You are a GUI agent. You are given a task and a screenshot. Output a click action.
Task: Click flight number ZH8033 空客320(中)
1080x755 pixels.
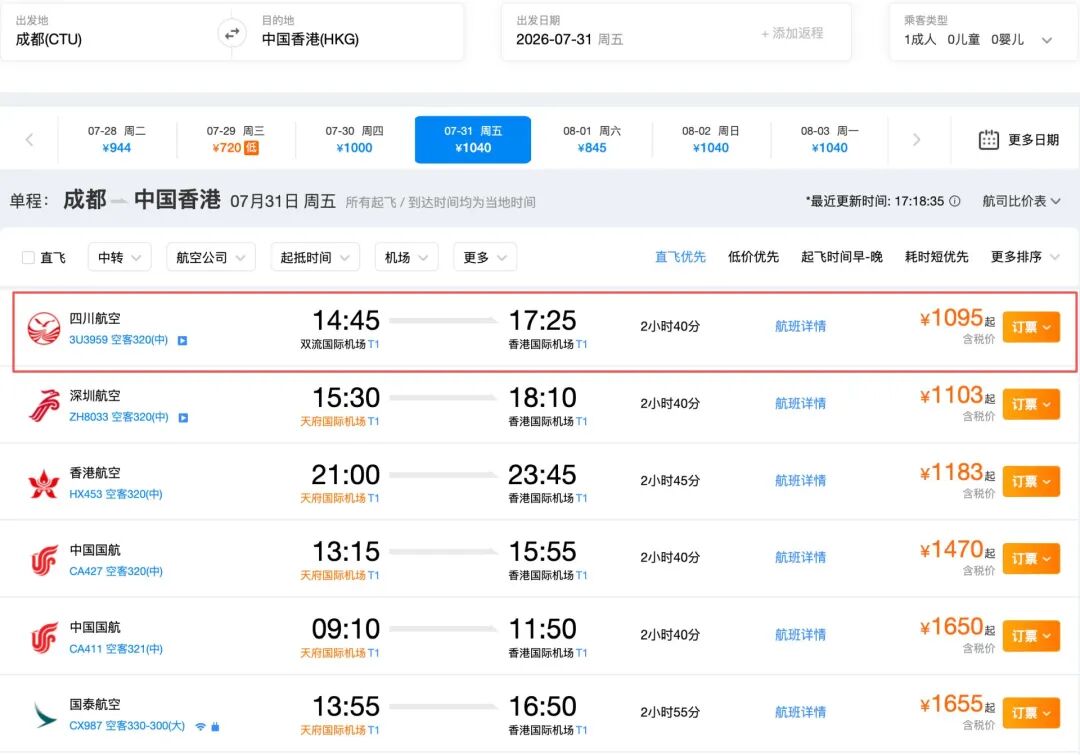pyautogui.click(x=118, y=417)
